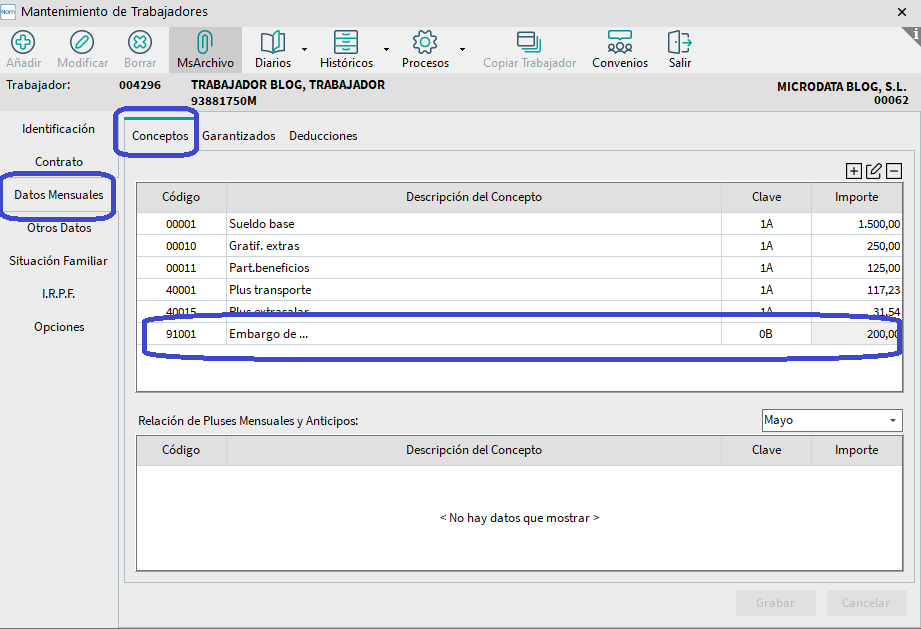Click lower table Código column header

pyautogui.click(x=181, y=450)
